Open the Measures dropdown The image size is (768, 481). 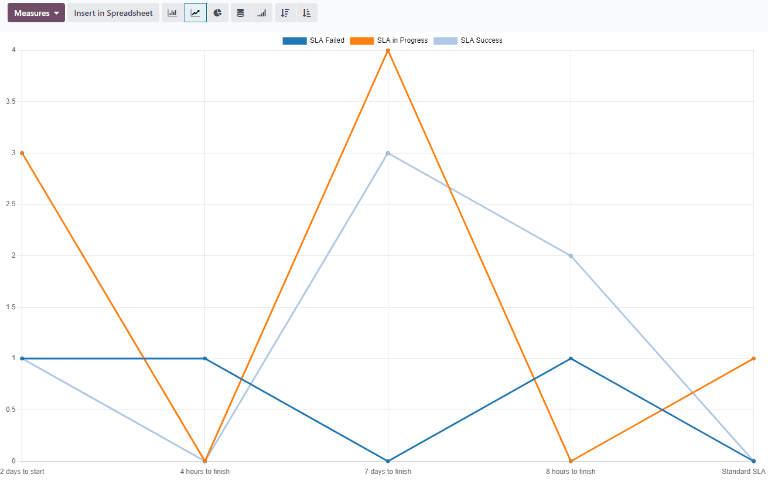(x=36, y=13)
